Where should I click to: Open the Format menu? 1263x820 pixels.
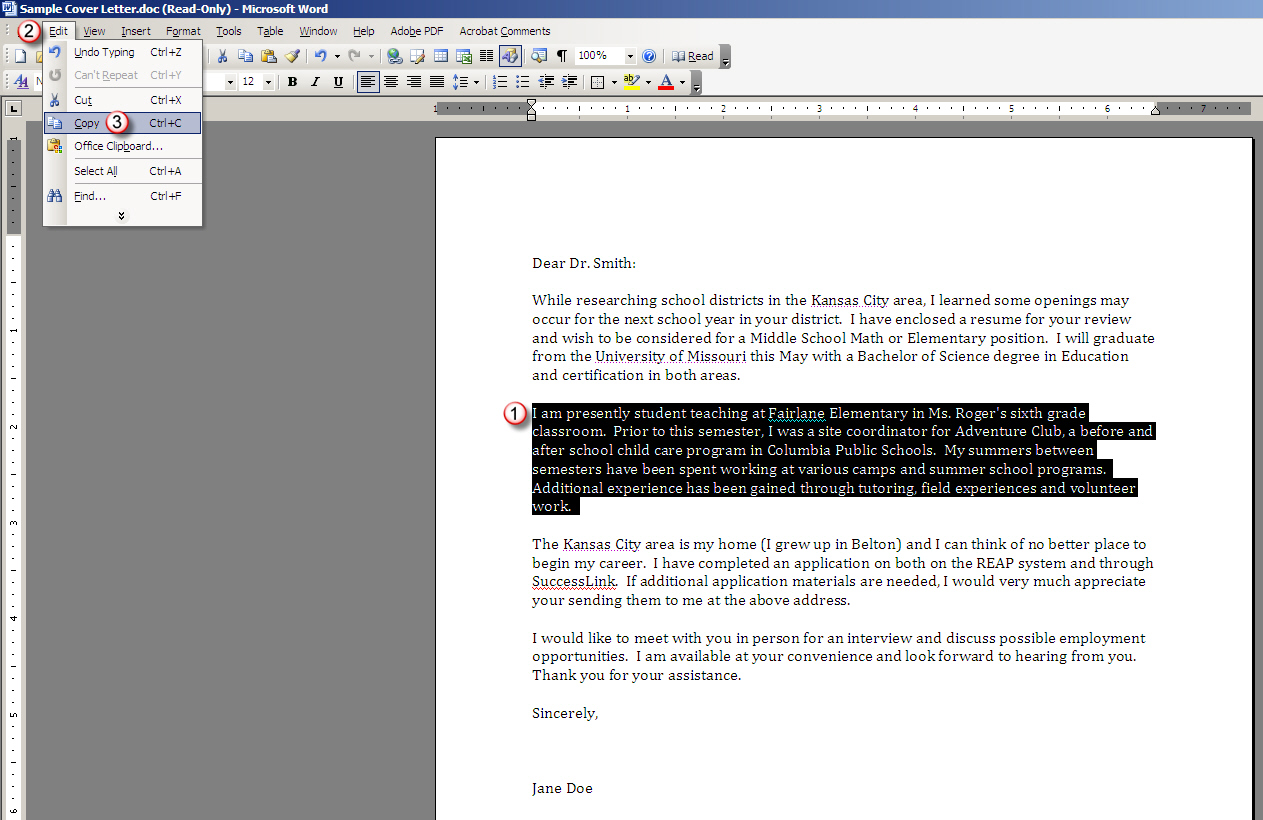pos(183,31)
